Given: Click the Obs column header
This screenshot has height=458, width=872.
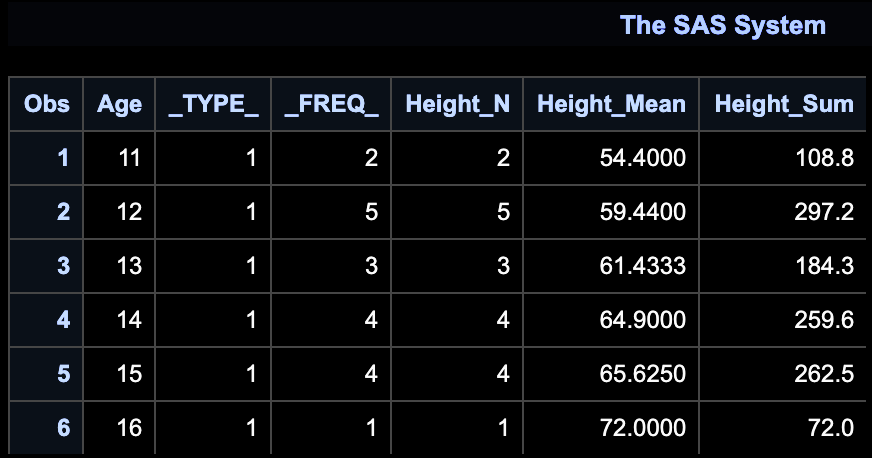Looking at the screenshot, I should coord(47,104).
